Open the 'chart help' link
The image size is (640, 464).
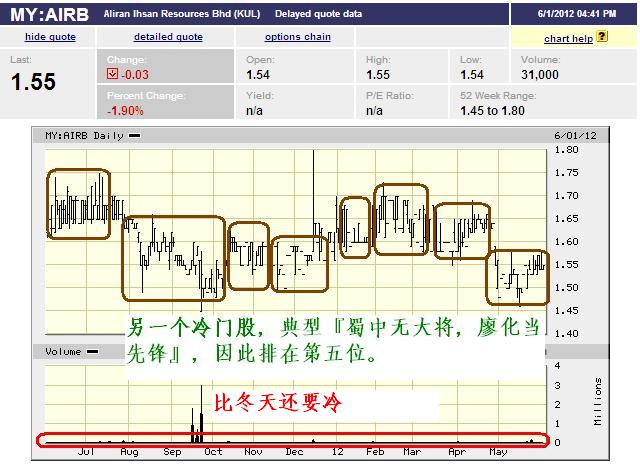click(x=568, y=39)
